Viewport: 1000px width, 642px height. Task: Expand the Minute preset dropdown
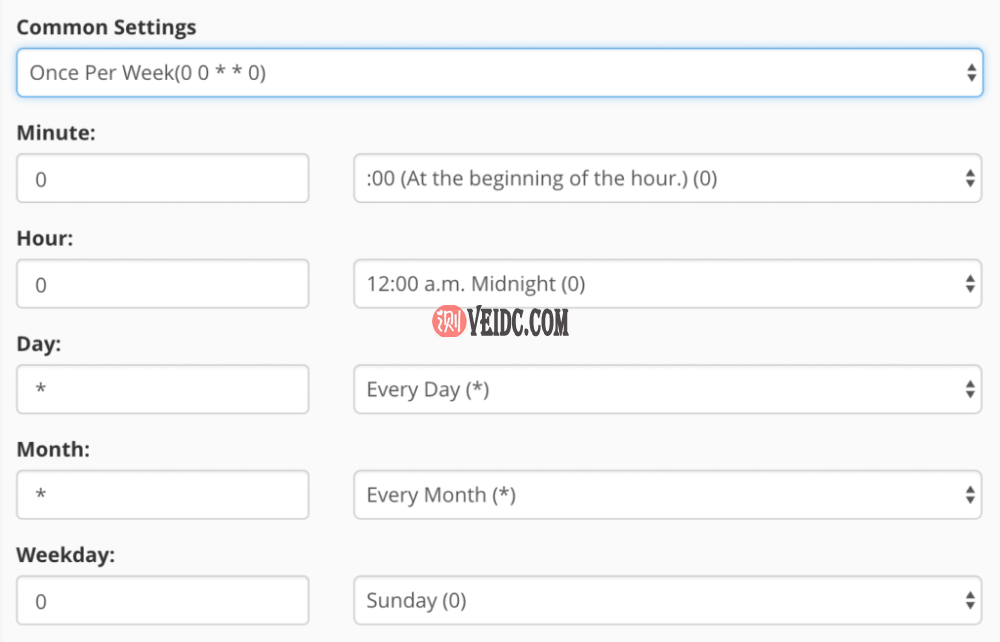pyautogui.click(x=666, y=179)
